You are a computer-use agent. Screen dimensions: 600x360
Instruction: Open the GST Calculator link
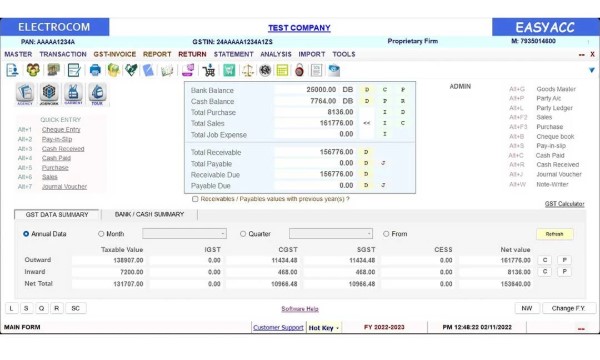click(x=564, y=204)
